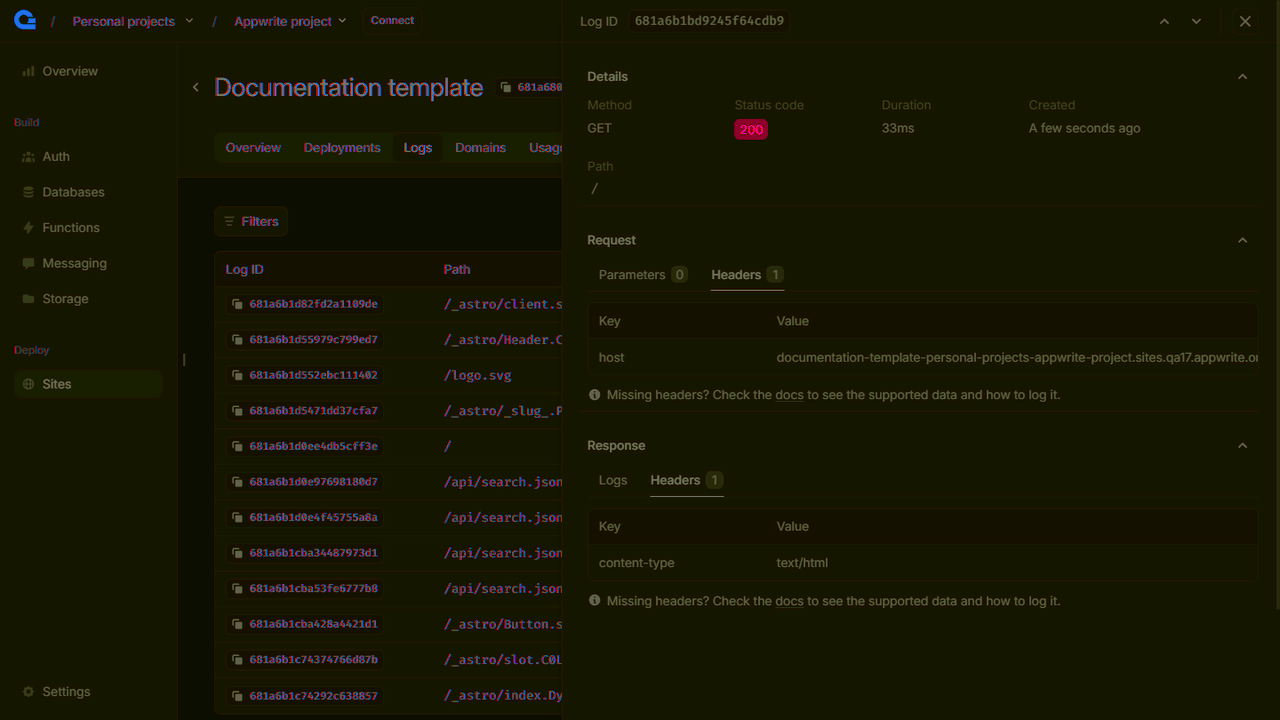Screen dimensions: 1280x720
Task: Open Functions from the sidebar
Action: pos(71,227)
